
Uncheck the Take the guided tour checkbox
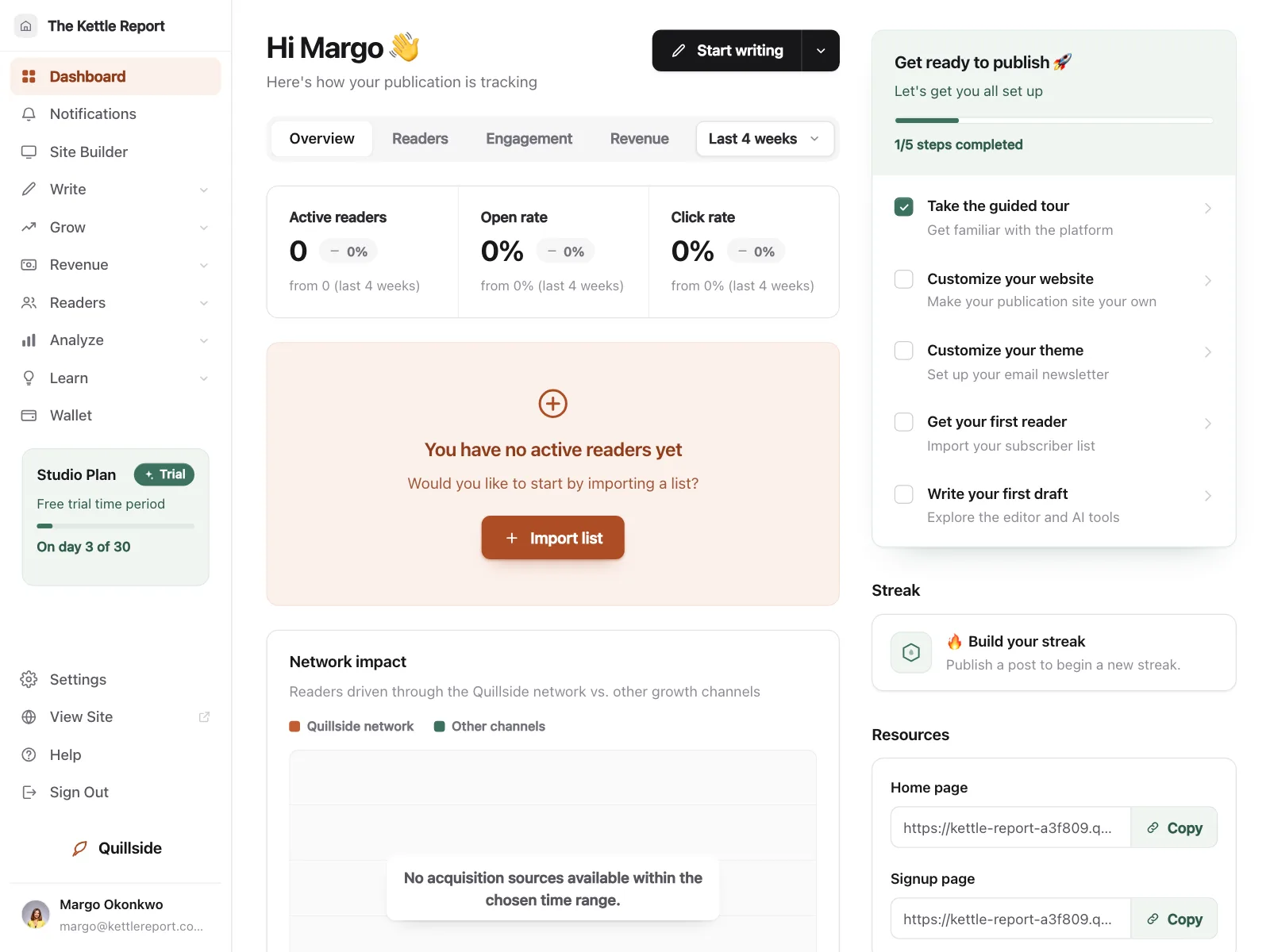[904, 207]
